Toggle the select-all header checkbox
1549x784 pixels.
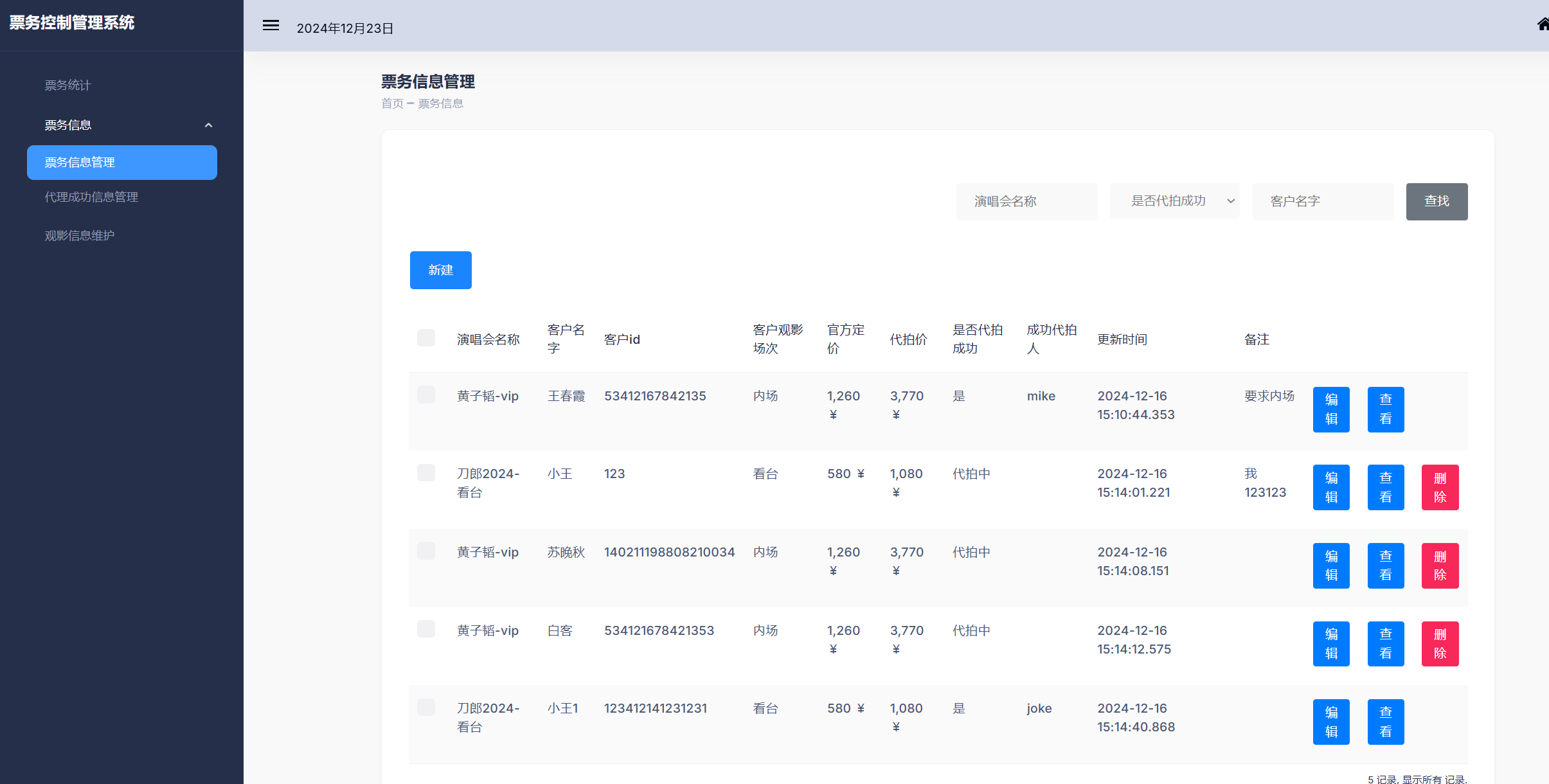pyautogui.click(x=426, y=338)
